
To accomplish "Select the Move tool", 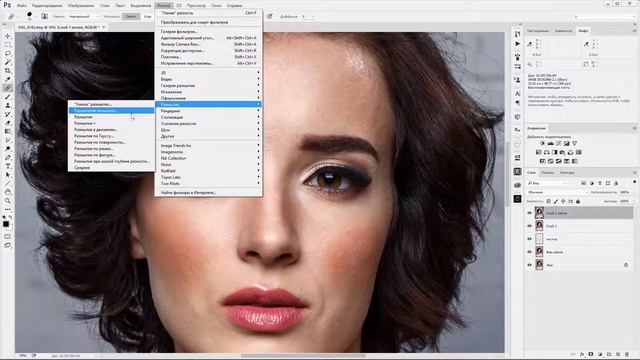I will coord(8,36).
